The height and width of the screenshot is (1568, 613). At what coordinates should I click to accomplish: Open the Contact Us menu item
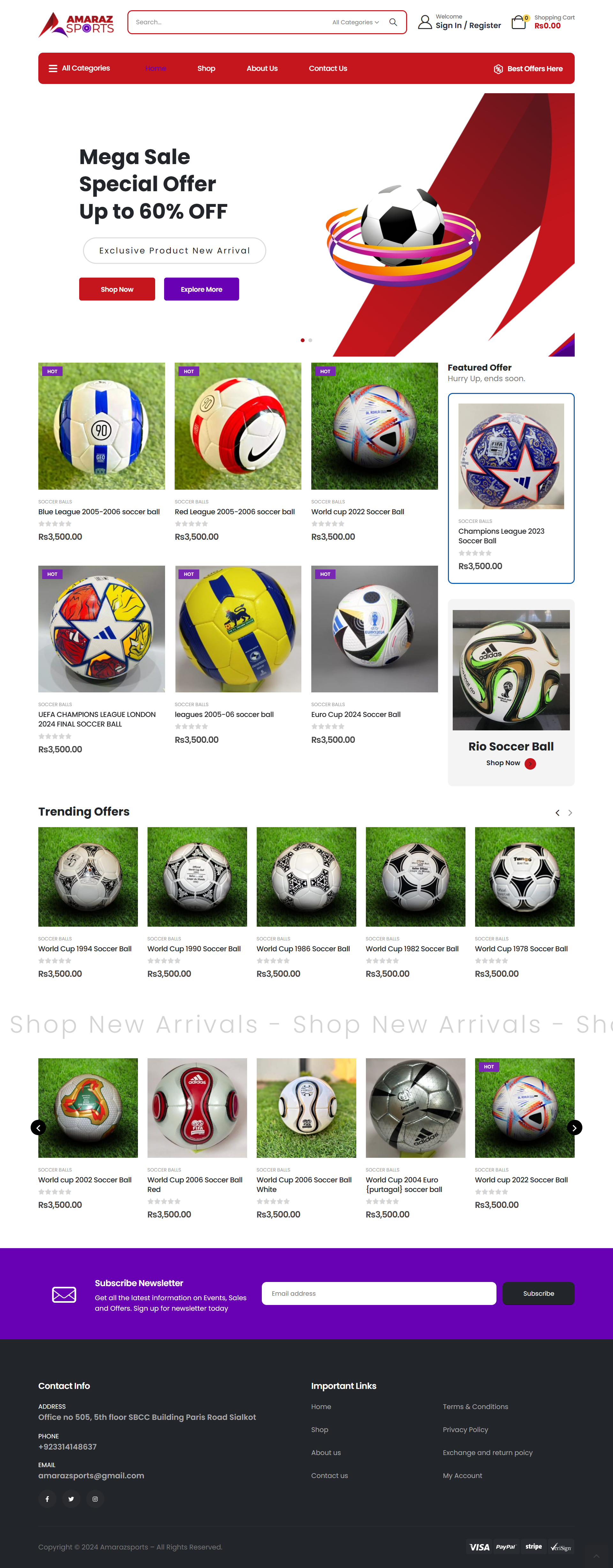[x=328, y=69]
